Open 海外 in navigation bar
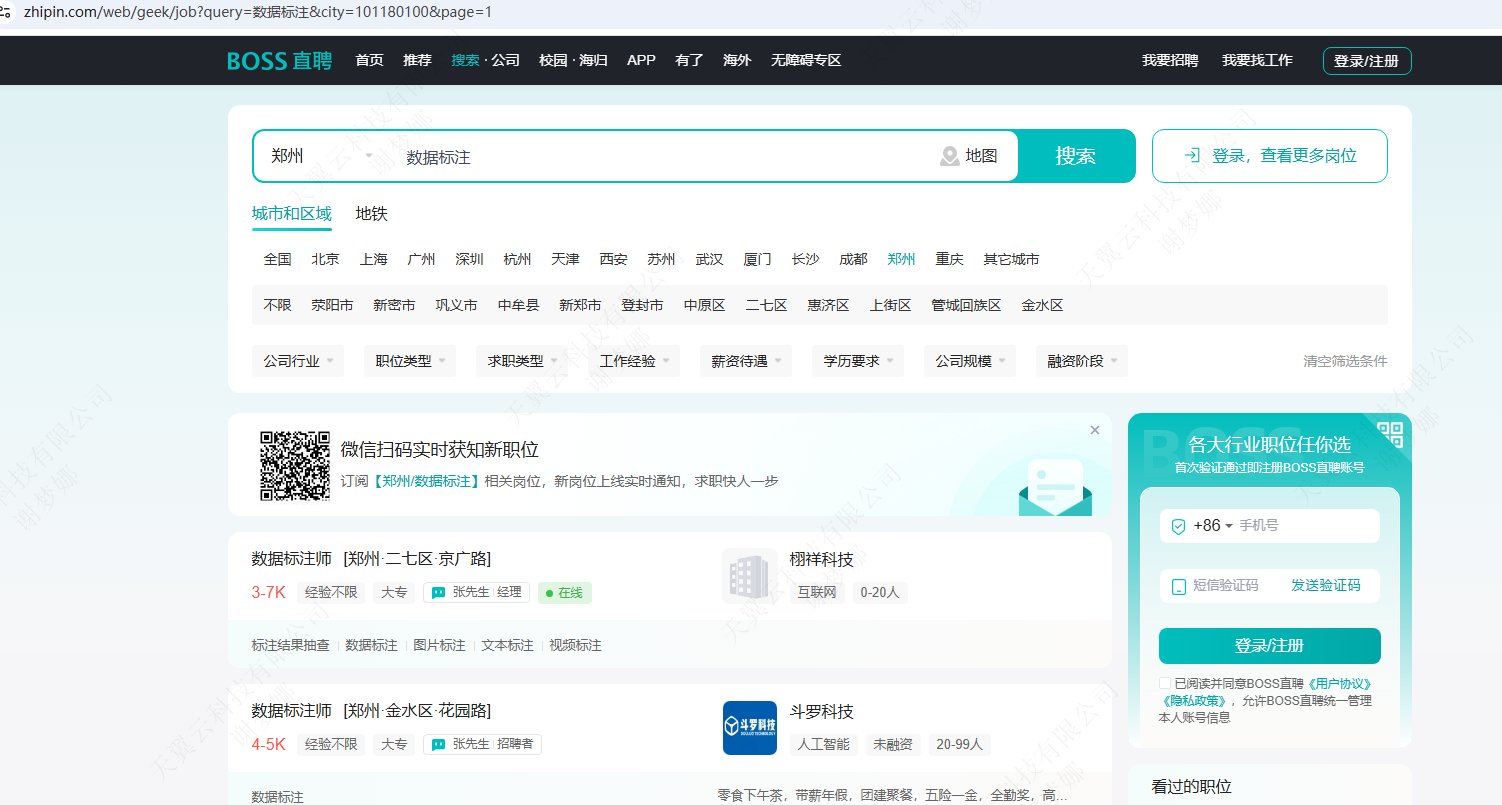1502x805 pixels. click(737, 60)
